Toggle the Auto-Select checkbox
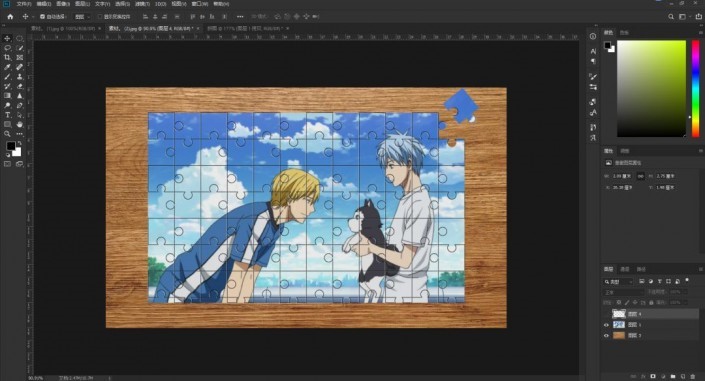705x381 pixels. [42, 17]
